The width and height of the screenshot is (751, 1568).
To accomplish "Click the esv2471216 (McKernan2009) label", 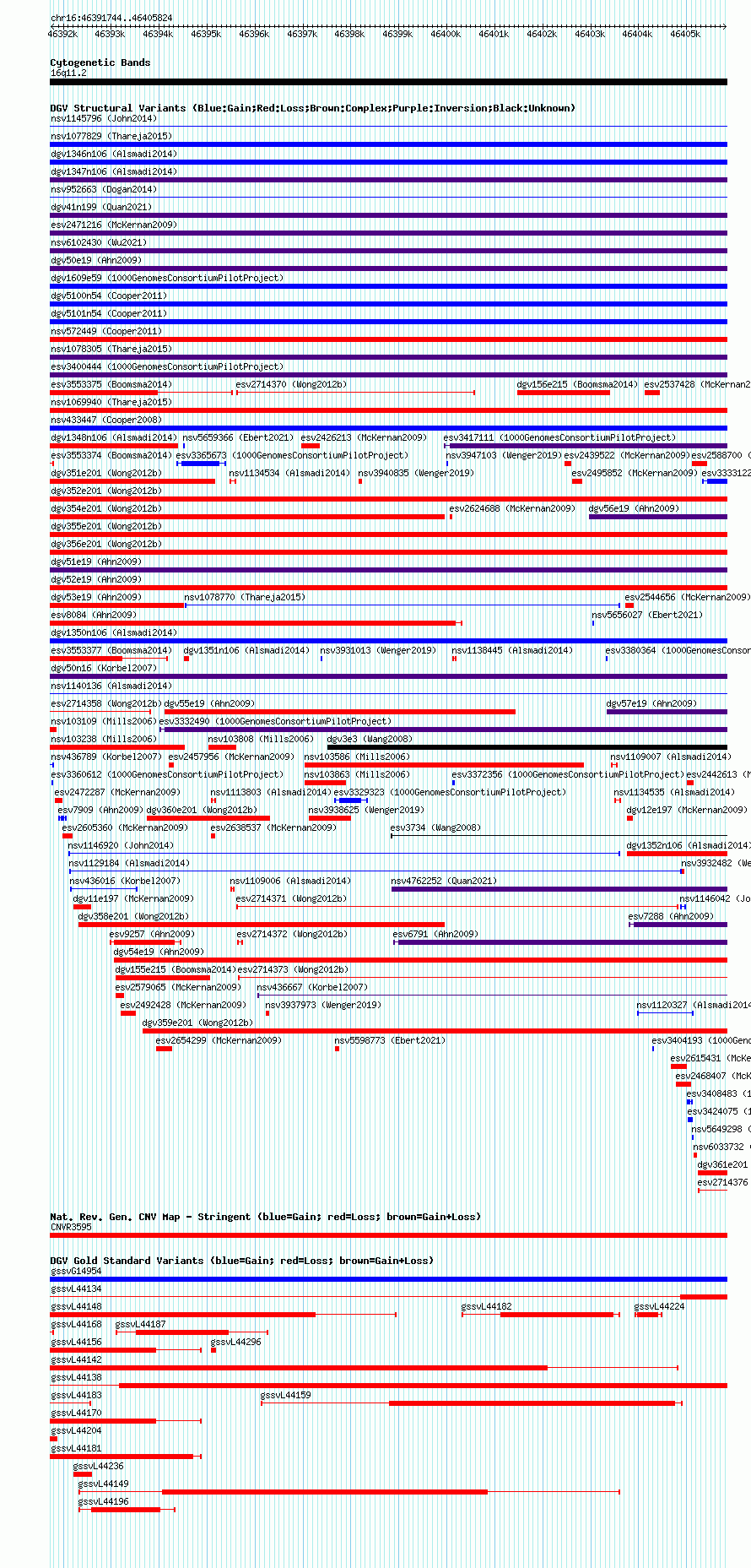I will pyautogui.click(x=114, y=225).
